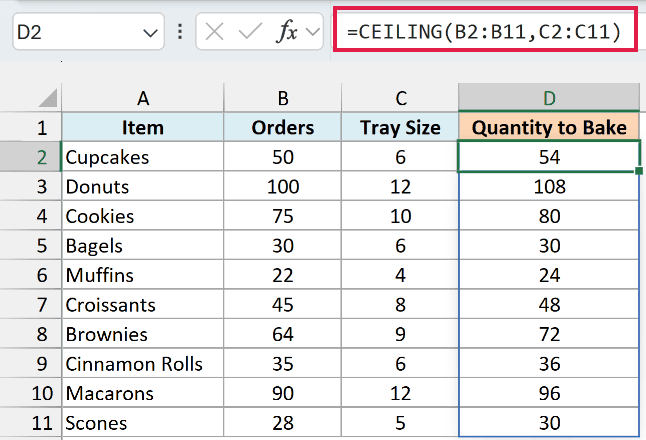
Task: Cancel the formula entry with the X icon
Action: pyautogui.click(x=214, y=32)
